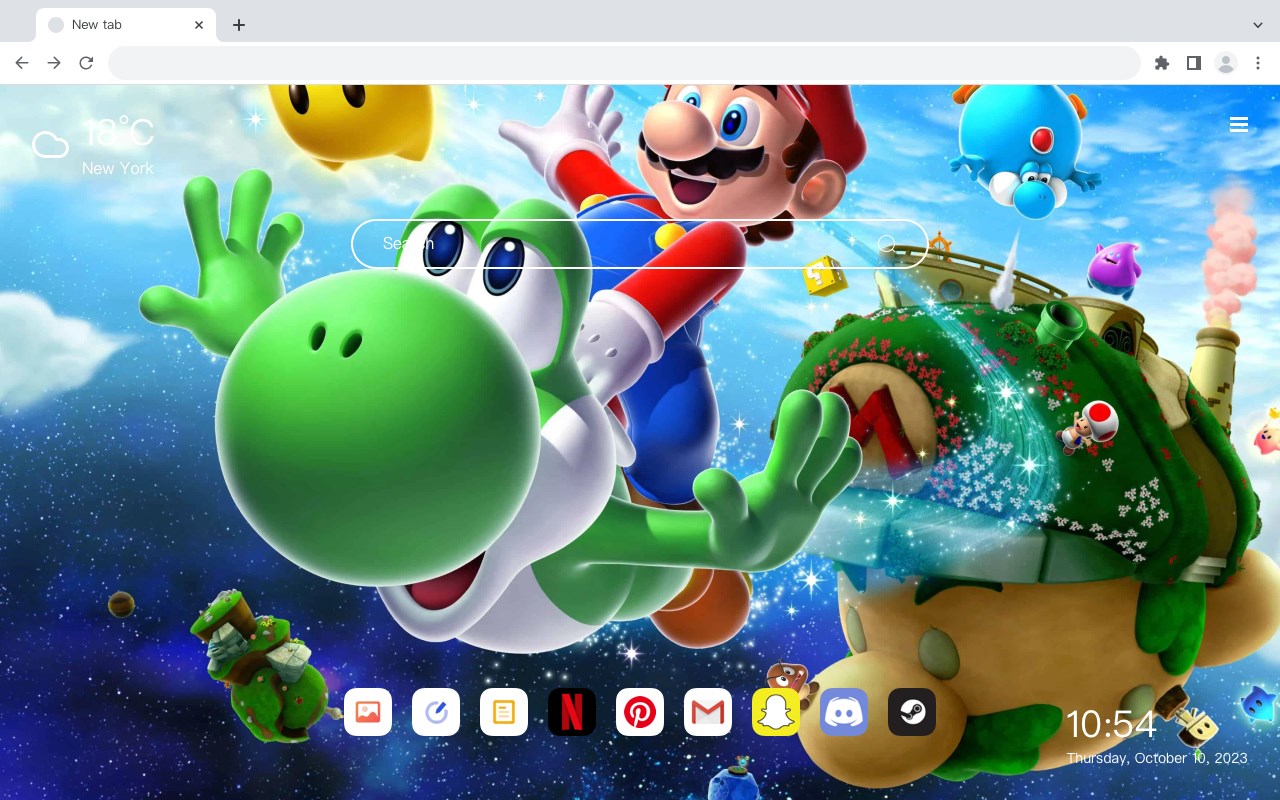Open the Pinterest shortcut

640,712
